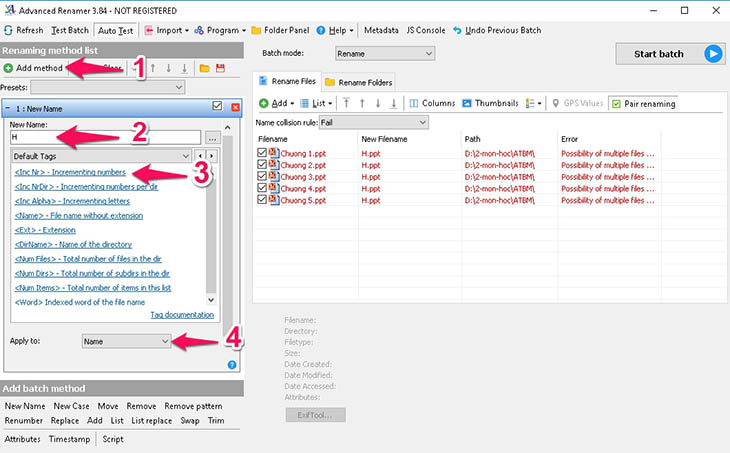Screen dimensions: 730x453
Task: Insert the DirName directory tag
Action: 73,244
